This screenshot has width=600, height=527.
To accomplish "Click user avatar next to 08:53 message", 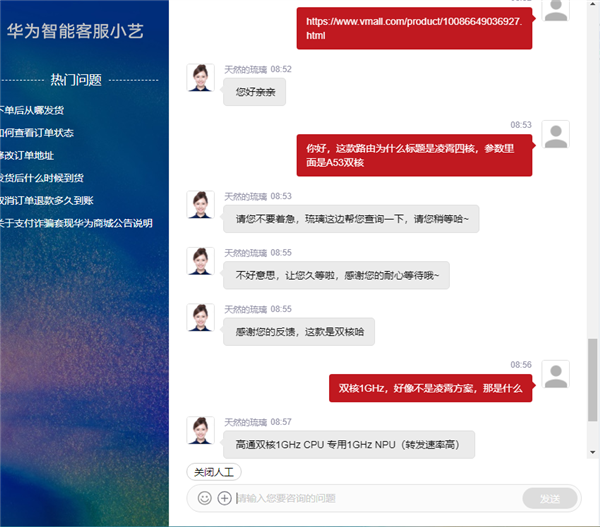I will 556,134.
